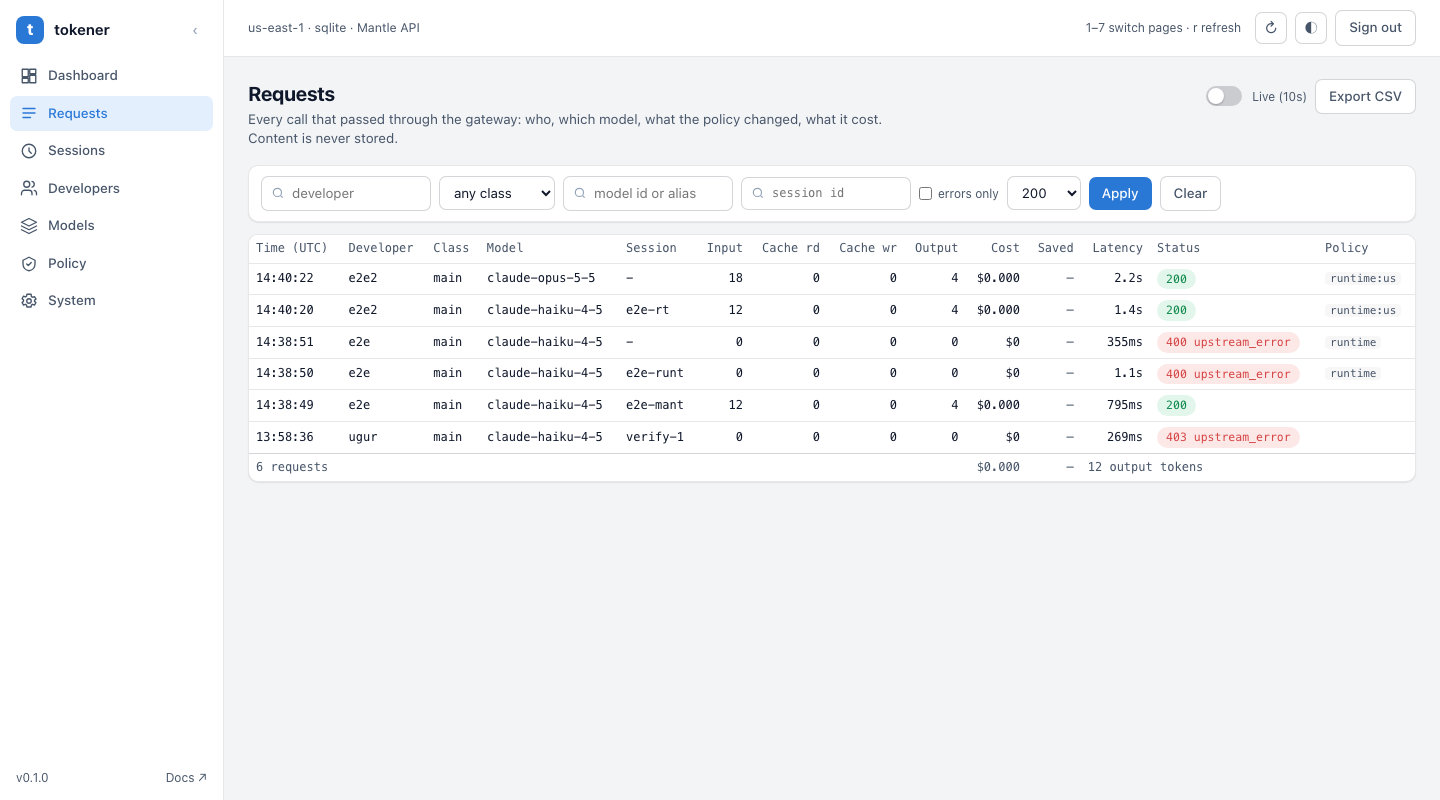Click the 14:40:22 request row timestamp

285,279
